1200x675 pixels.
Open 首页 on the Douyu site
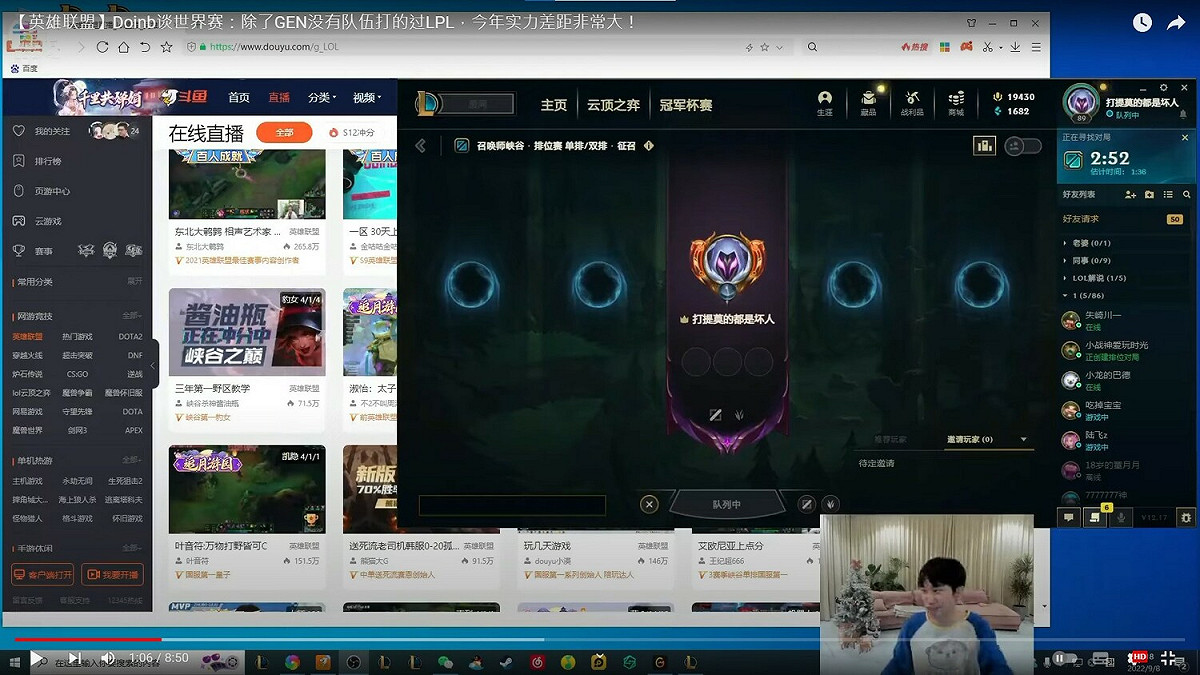point(239,97)
